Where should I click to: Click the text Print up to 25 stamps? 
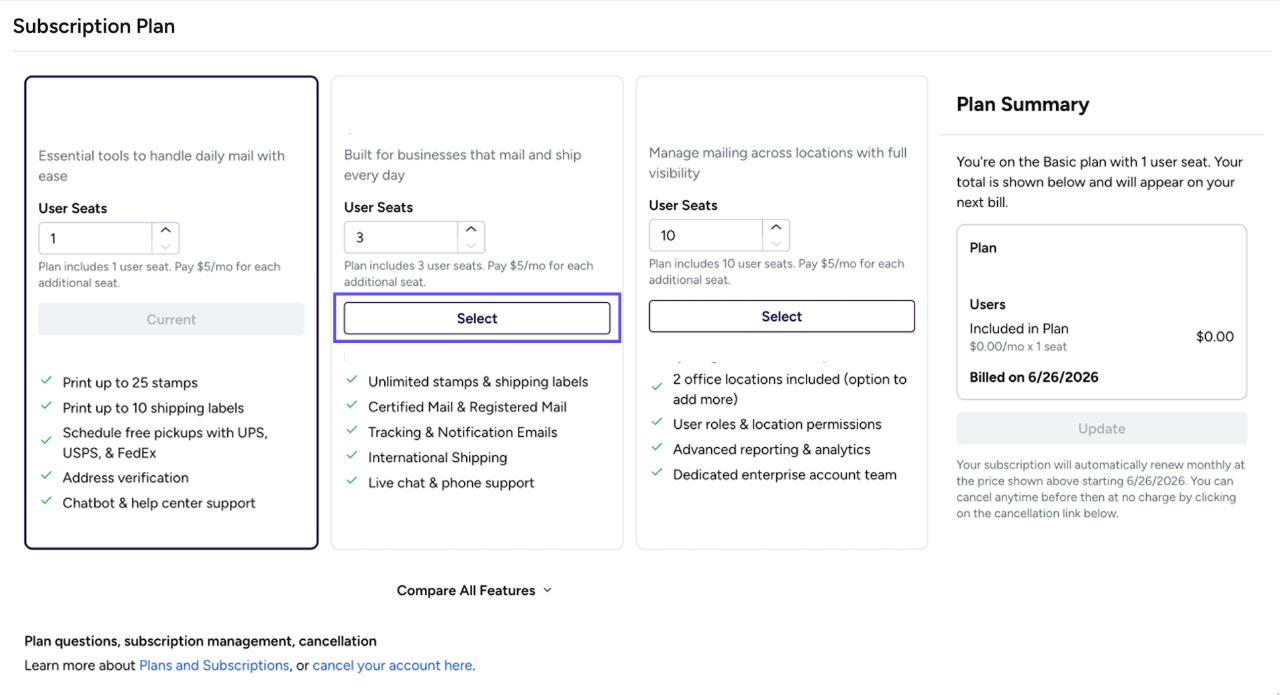pyautogui.click(x=130, y=383)
